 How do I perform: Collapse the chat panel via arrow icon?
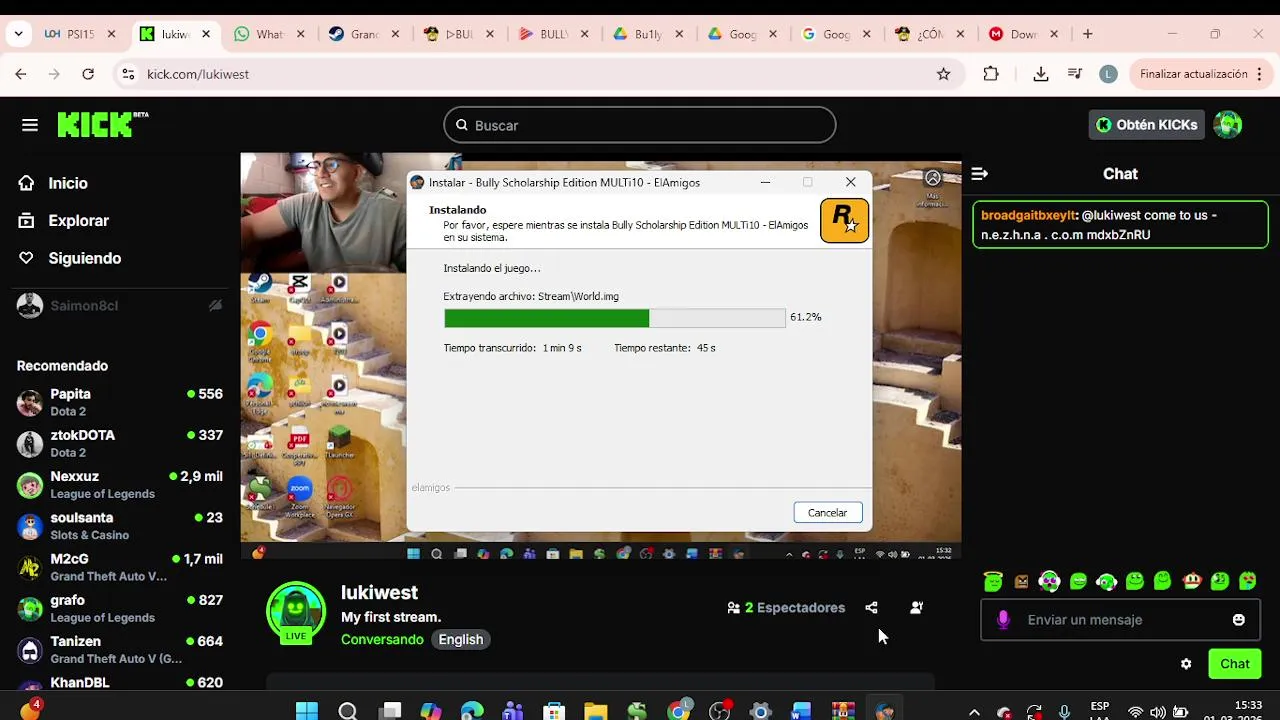[980, 174]
